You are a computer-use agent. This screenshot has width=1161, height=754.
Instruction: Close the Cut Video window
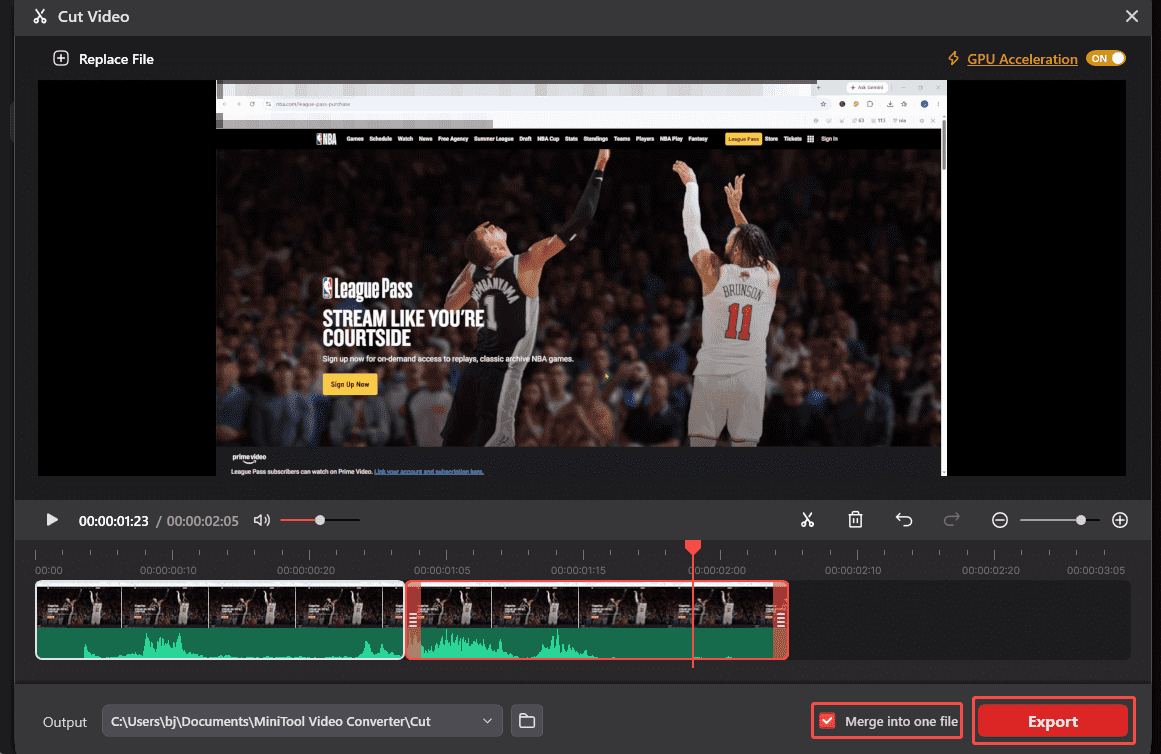1131,16
